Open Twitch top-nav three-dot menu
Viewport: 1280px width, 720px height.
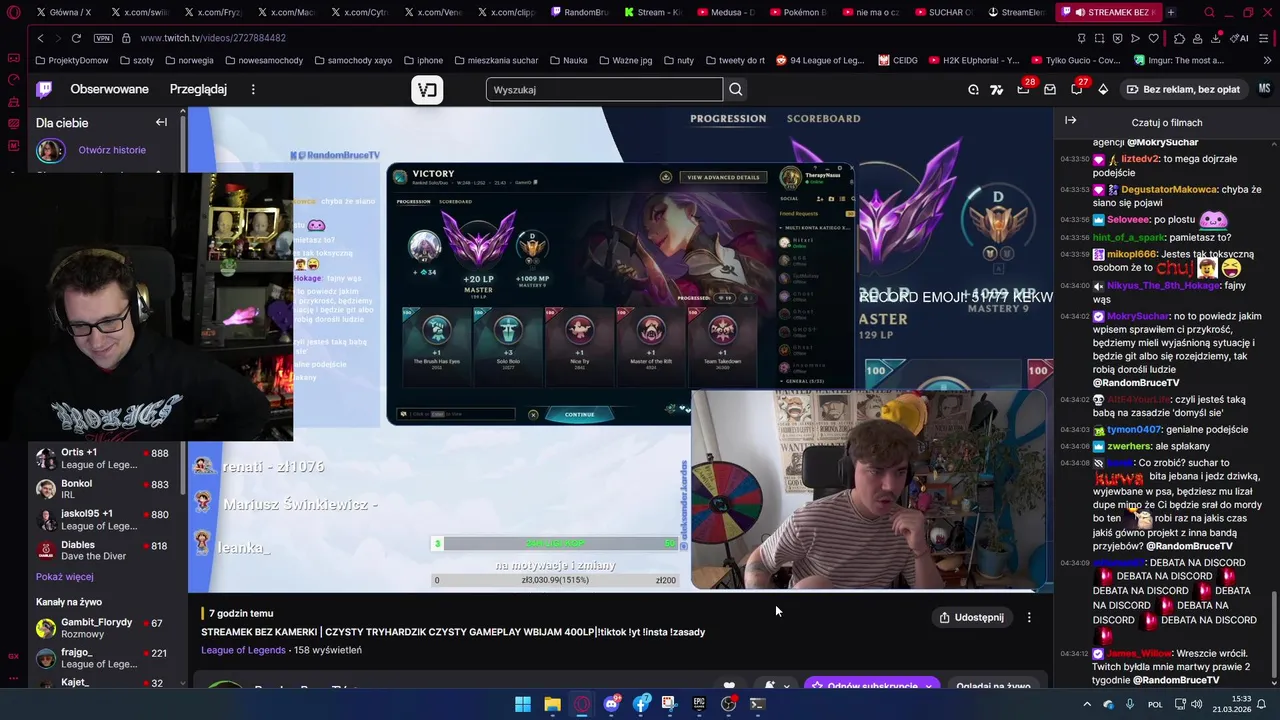click(x=253, y=89)
